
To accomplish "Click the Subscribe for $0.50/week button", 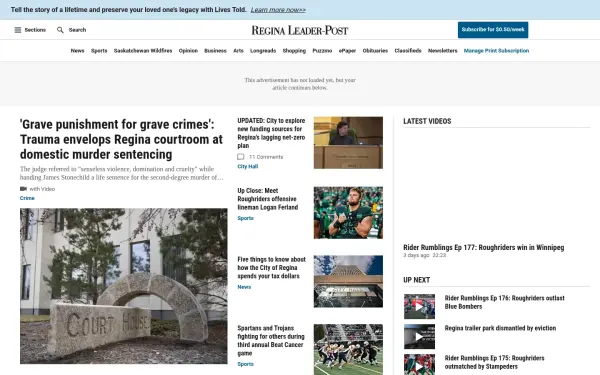I will [493, 29].
